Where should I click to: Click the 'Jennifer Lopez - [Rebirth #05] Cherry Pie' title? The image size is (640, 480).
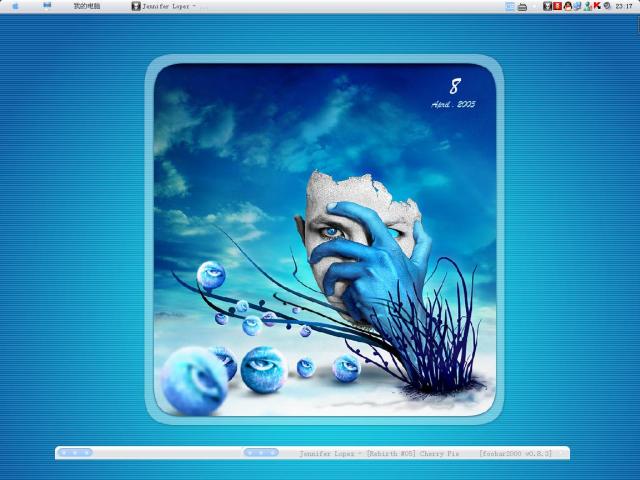tap(379, 453)
